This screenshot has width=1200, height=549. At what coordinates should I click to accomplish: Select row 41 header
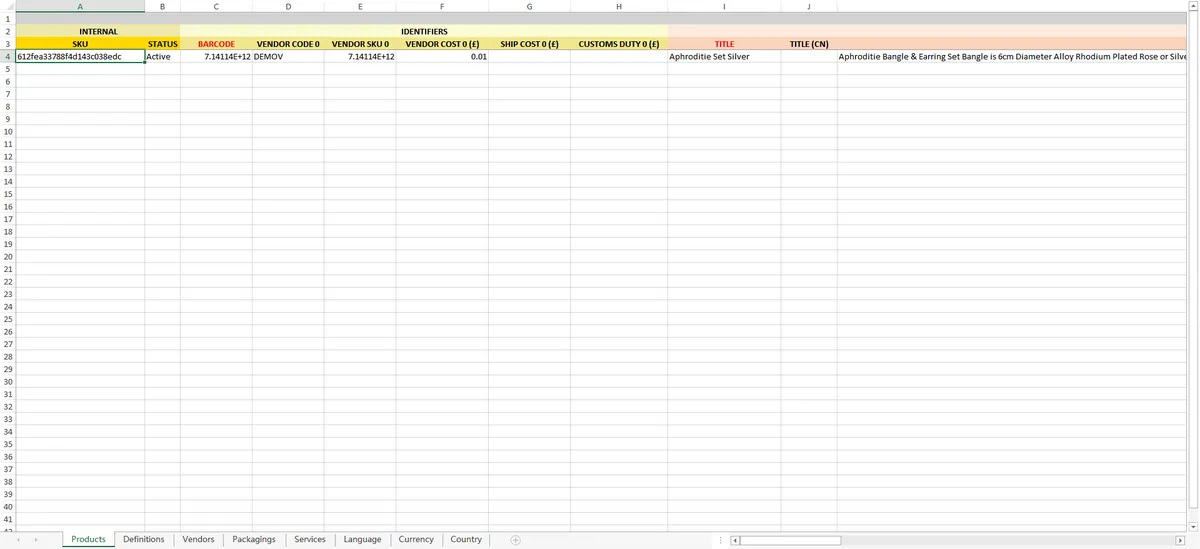[x=8, y=519]
